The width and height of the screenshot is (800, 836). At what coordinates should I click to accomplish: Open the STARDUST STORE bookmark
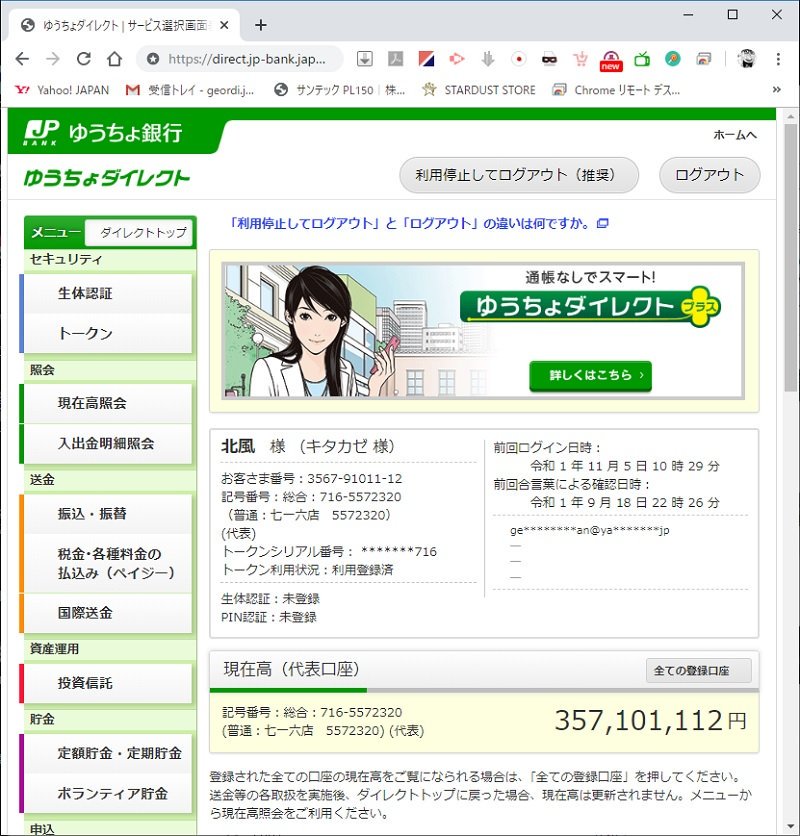pyautogui.click(x=478, y=90)
